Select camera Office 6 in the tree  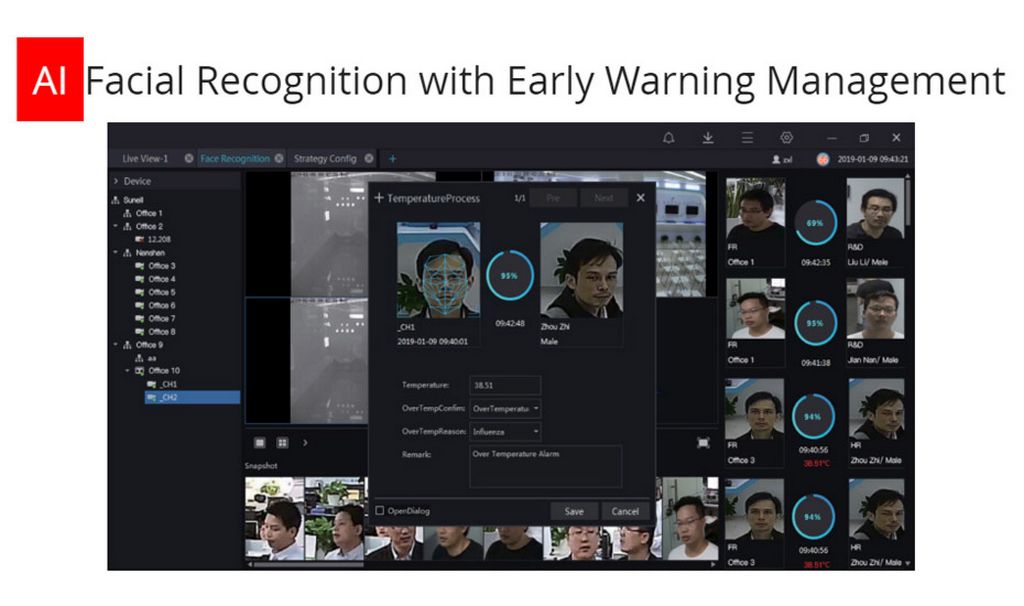[161, 305]
